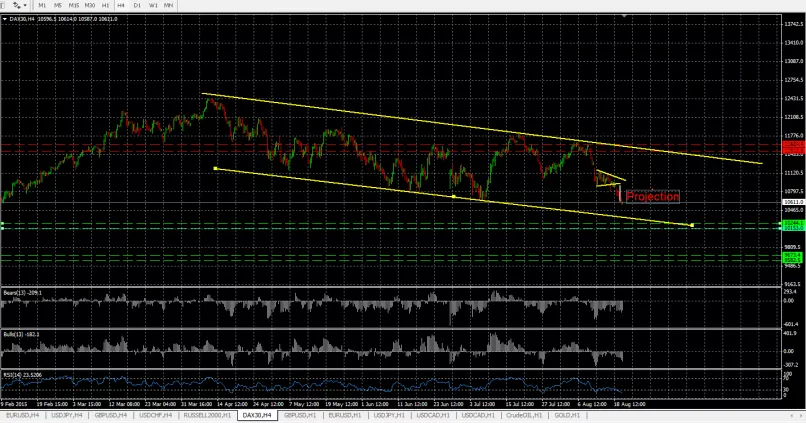Select the lower channel trendline right end handle
Screen dimensions: 806x423
tap(692, 225)
